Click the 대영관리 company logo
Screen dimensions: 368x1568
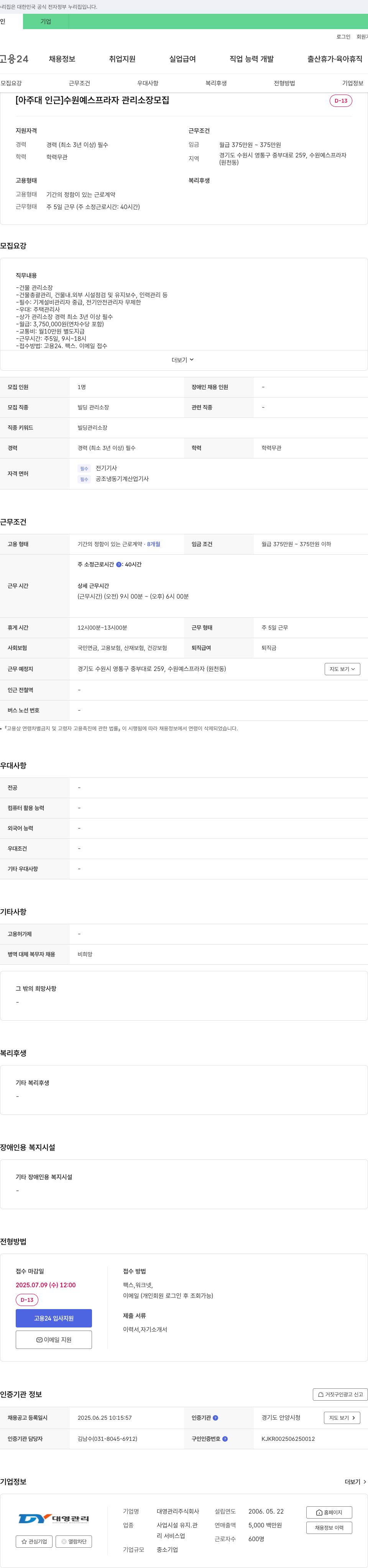click(54, 1519)
